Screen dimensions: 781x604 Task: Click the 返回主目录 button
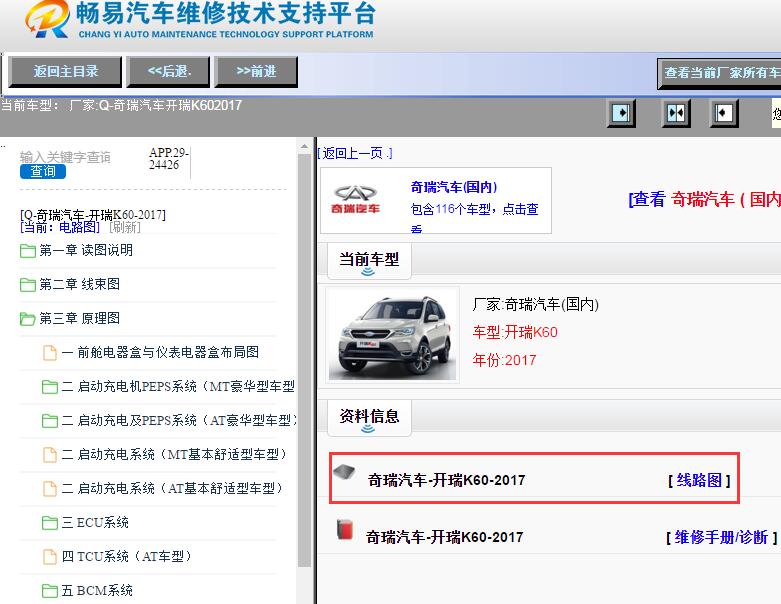point(65,72)
